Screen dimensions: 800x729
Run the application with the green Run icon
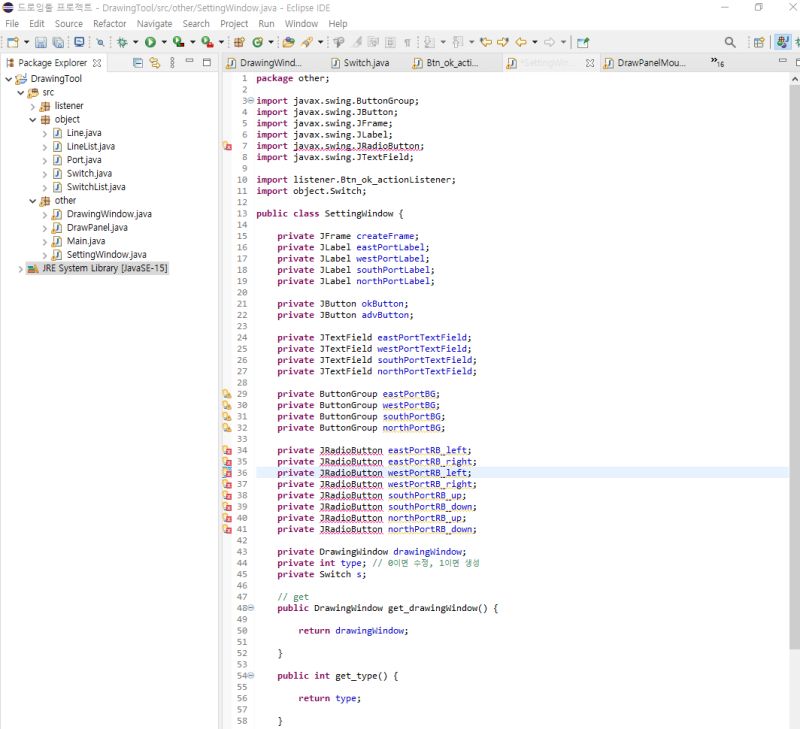(x=150, y=44)
